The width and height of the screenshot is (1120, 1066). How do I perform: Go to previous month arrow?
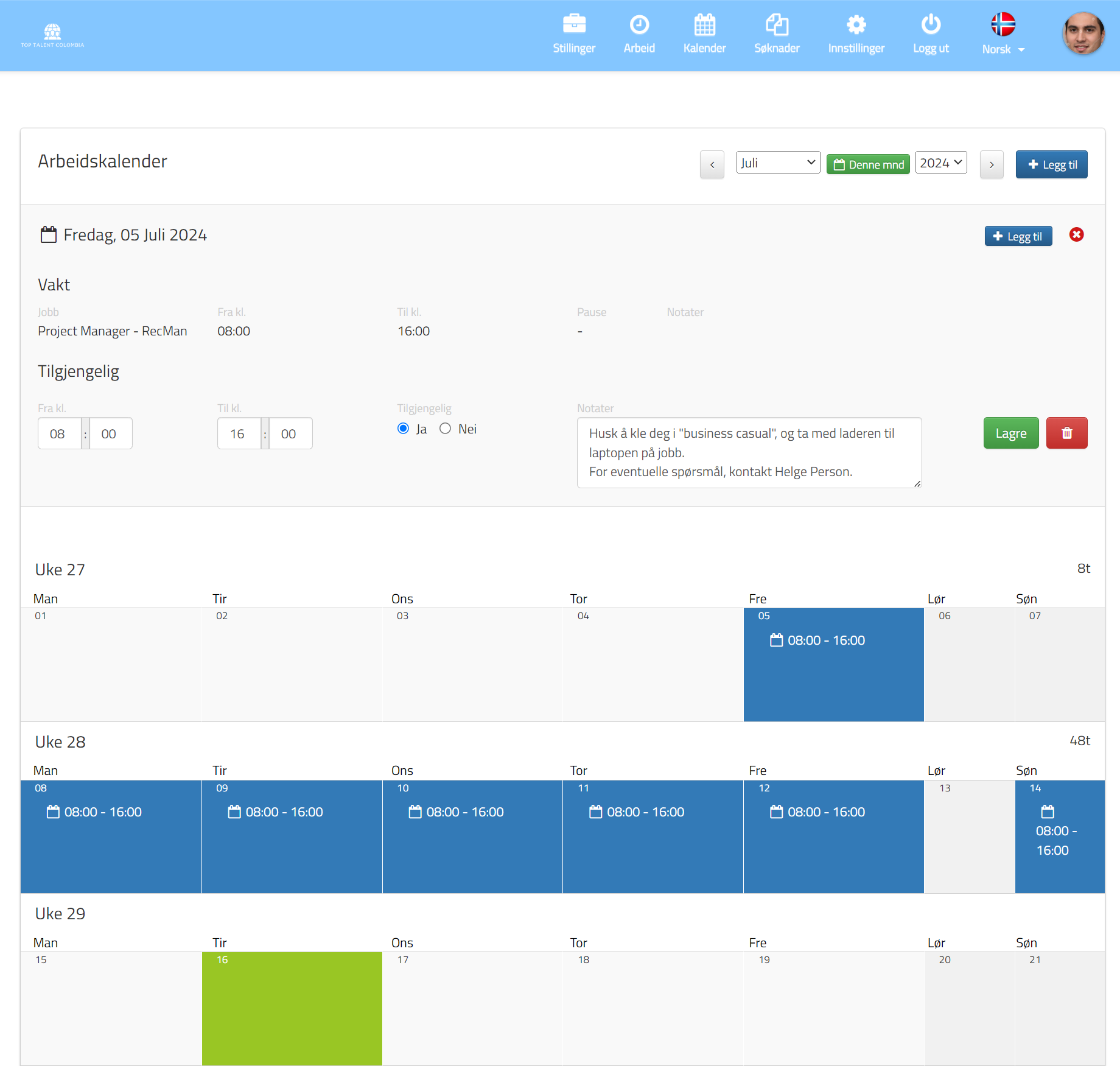(x=712, y=164)
